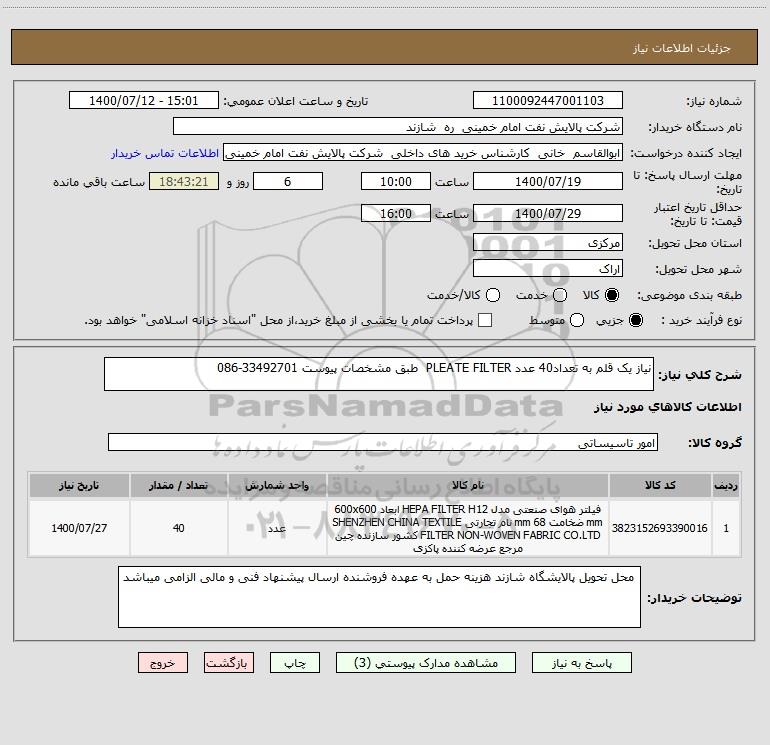Viewport: 770px width, 745px height.
Task: Click the خروج exit button
Action: click(x=163, y=662)
